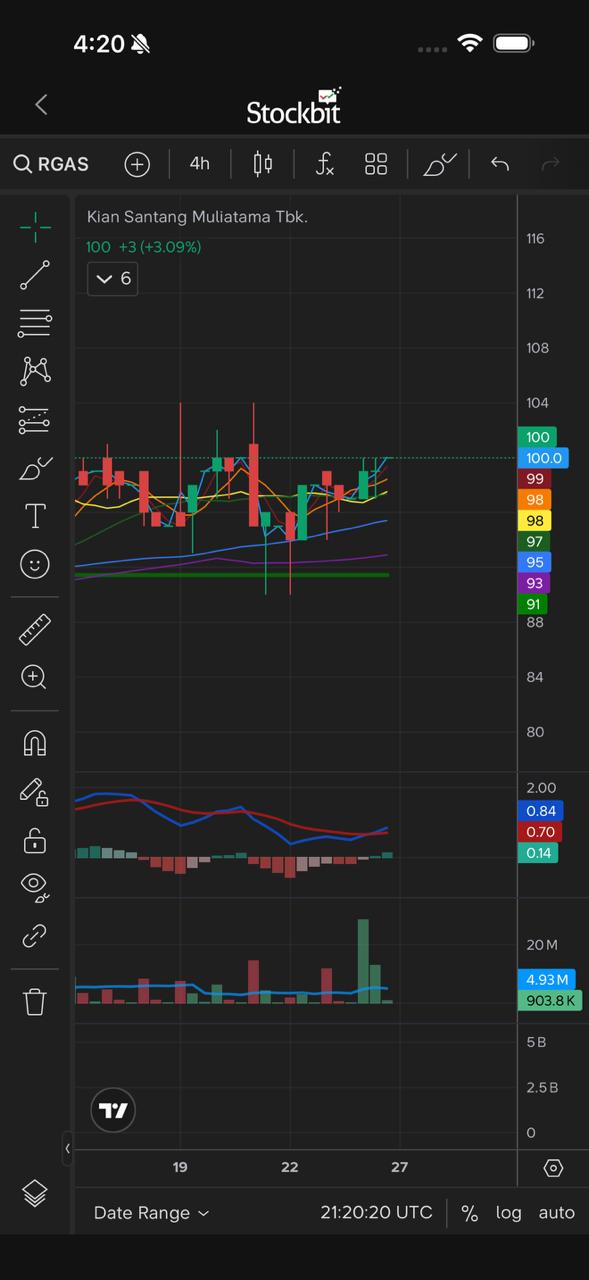Toggle percent scale mode

469,1213
